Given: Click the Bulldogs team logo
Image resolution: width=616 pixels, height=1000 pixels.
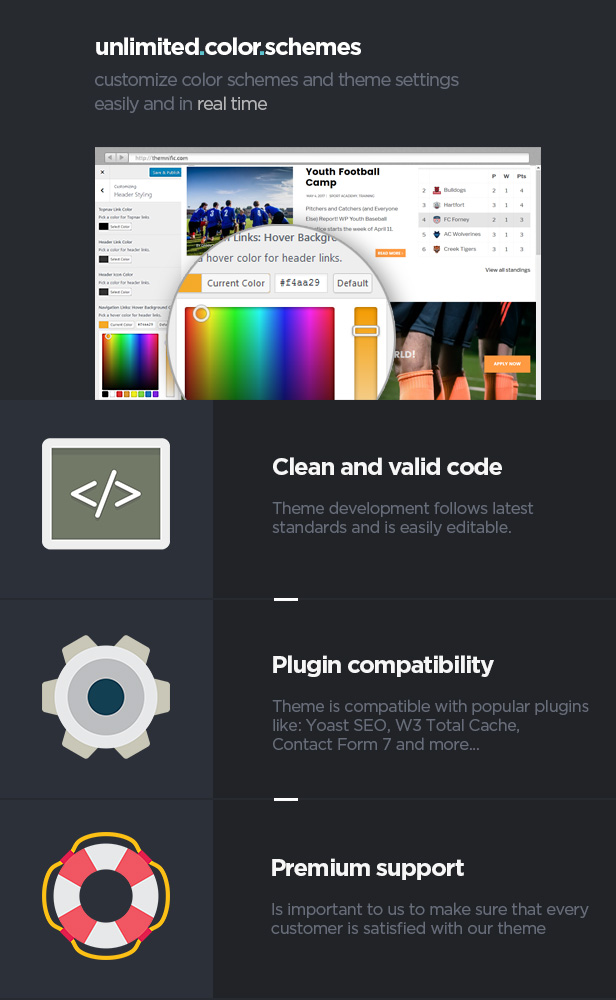Looking at the screenshot, I should pos(437,190).
